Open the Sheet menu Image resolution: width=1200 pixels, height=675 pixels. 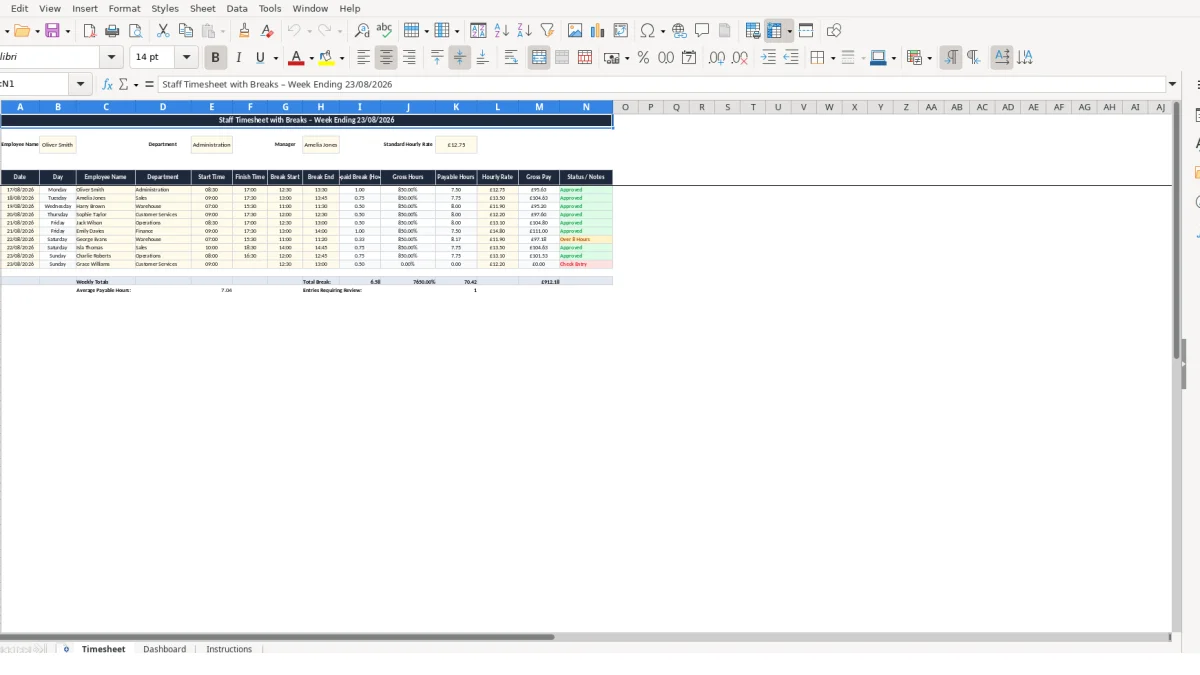(x=203, y=8)
